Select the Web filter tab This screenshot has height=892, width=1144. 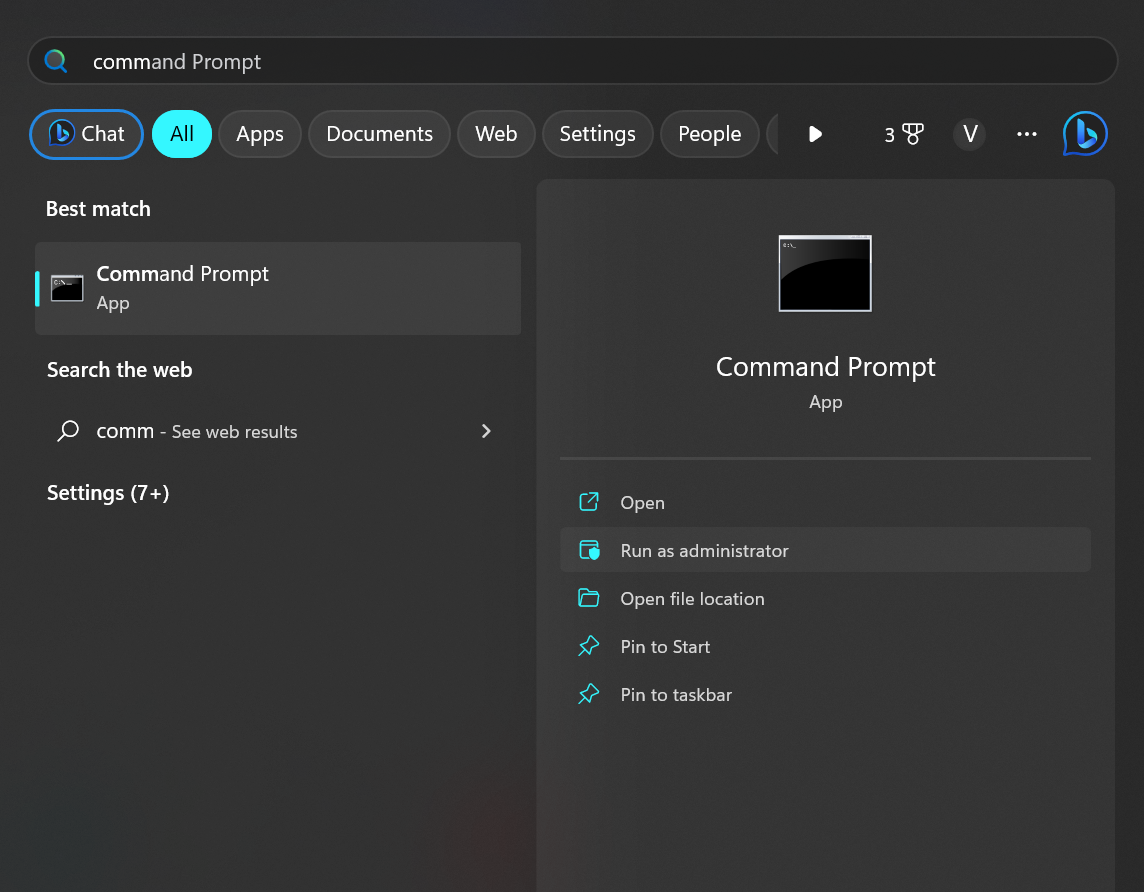pos(496,134)
